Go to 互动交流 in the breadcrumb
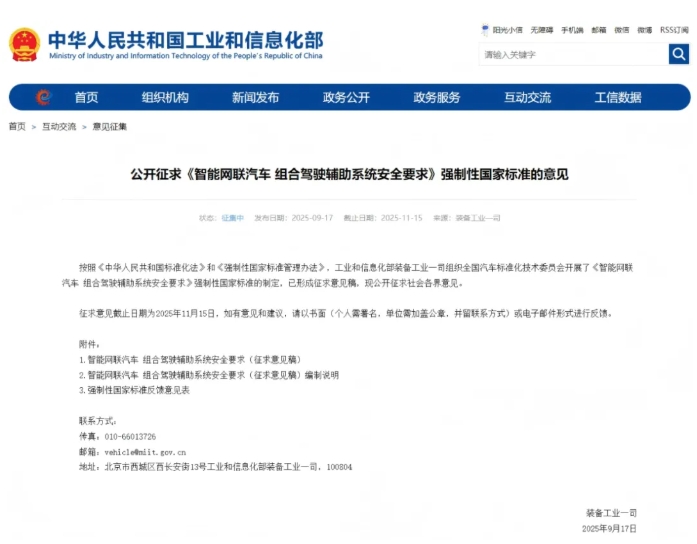697x544 pixels. click(x=59, y=127)
